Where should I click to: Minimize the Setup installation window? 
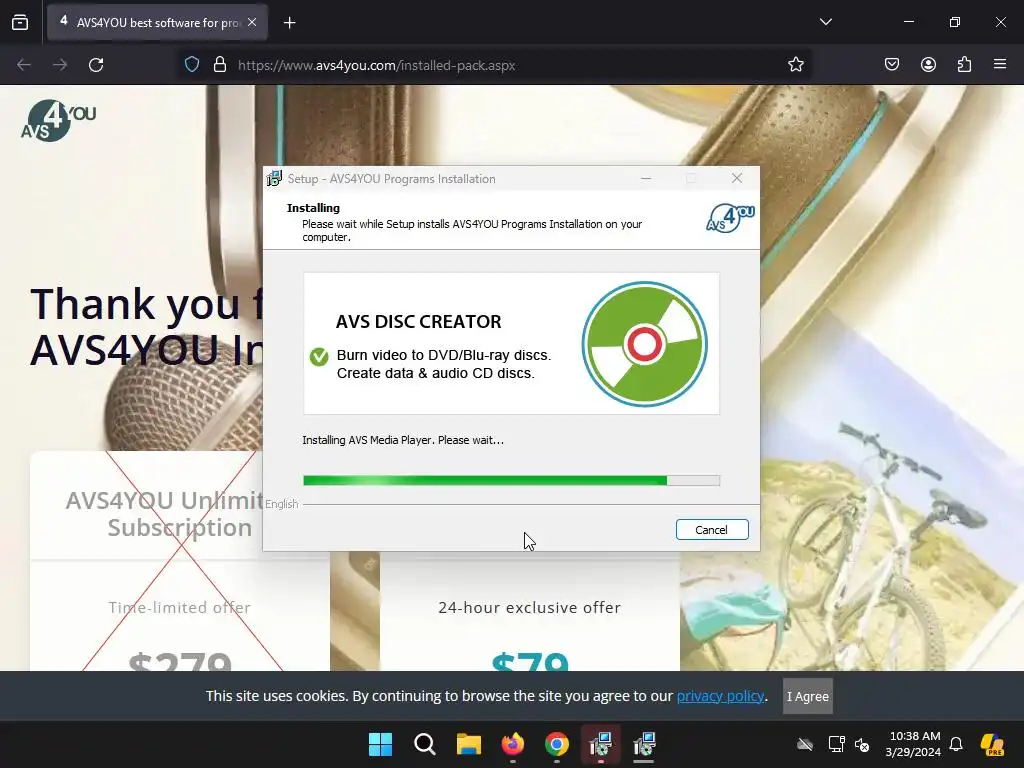point(646,178)
